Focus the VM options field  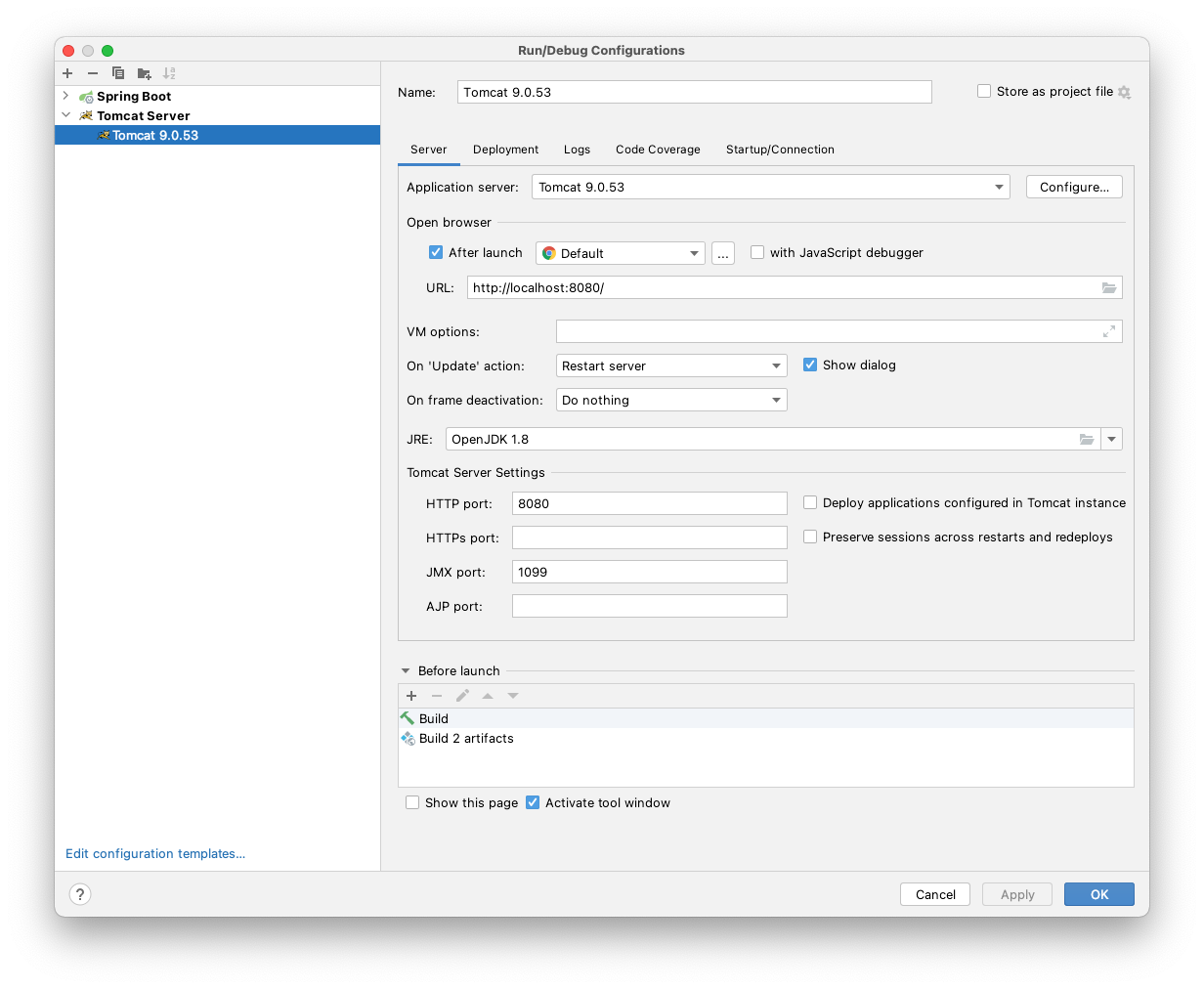click(x=839, y=331)
